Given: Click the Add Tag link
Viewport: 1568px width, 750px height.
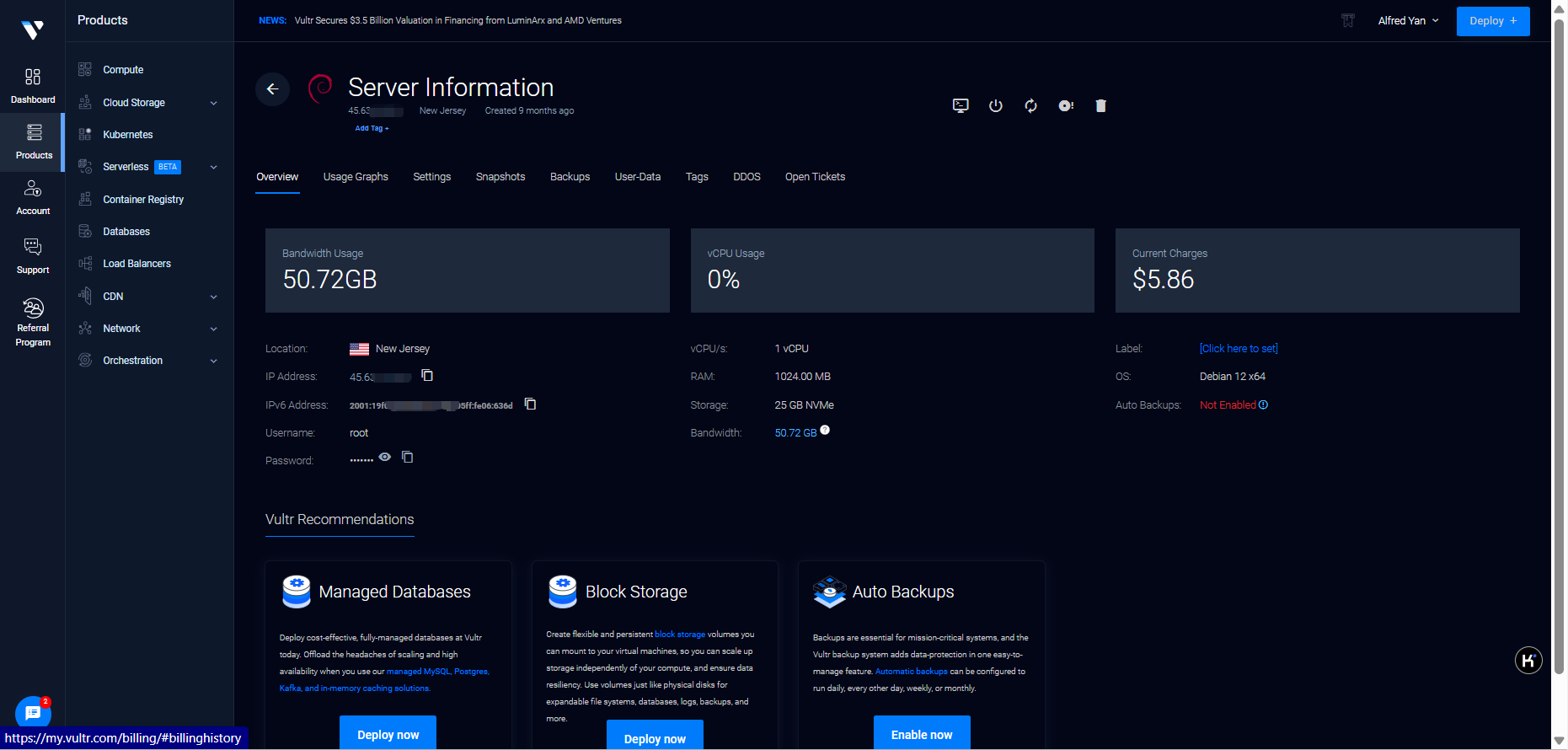Looking at the screenshot, I should [x=372, y=129].
